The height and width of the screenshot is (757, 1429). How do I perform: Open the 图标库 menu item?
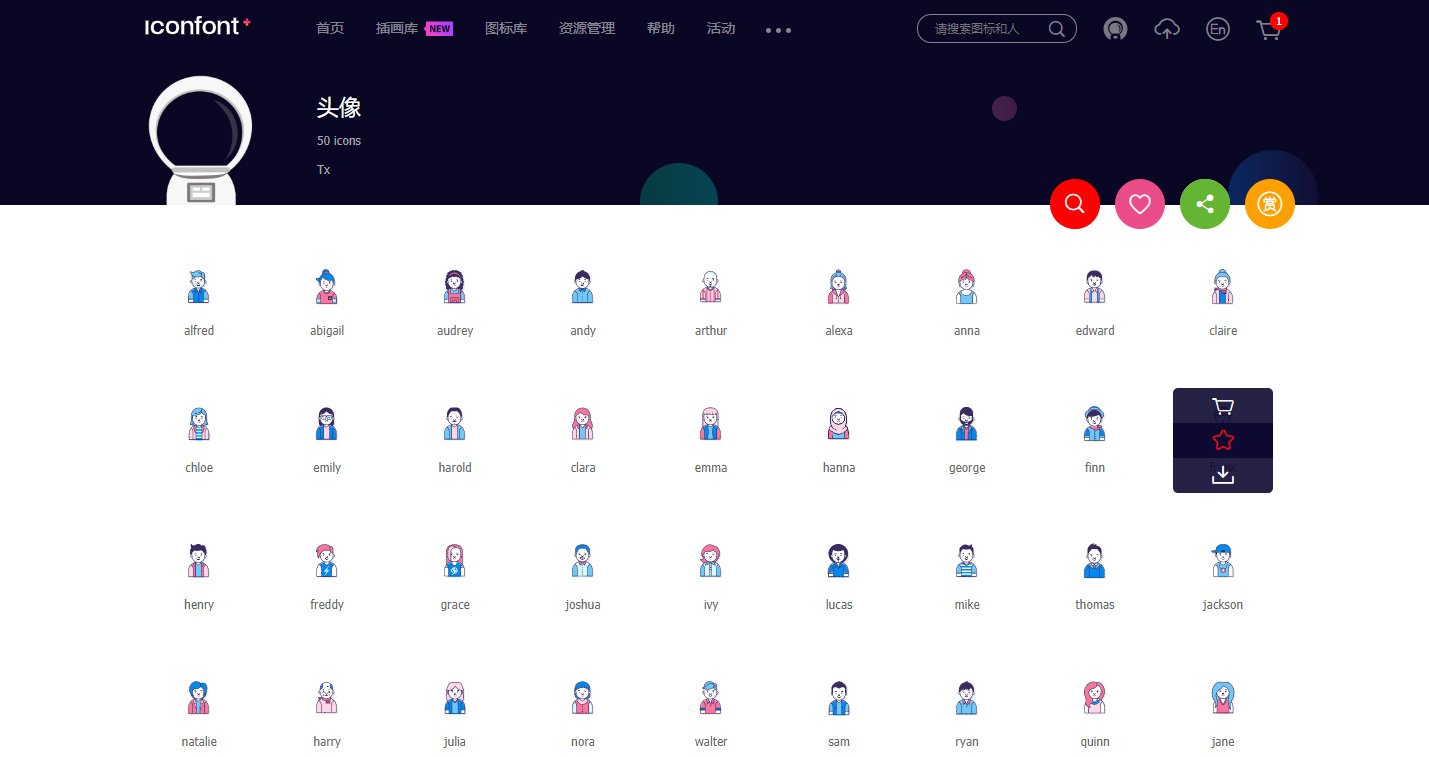[x=506, y=28]
